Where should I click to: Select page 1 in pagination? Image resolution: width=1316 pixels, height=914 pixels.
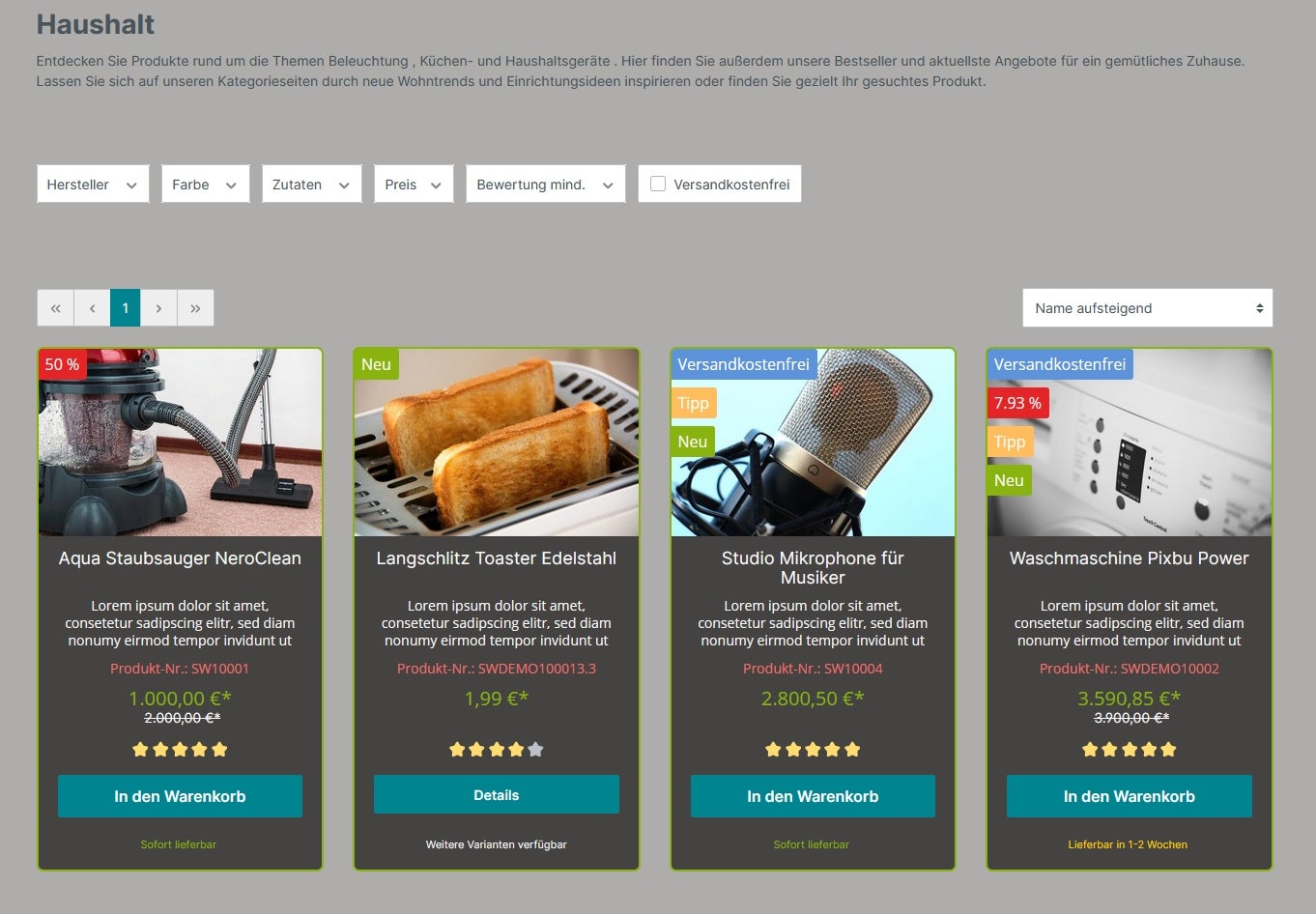point(126,308)
